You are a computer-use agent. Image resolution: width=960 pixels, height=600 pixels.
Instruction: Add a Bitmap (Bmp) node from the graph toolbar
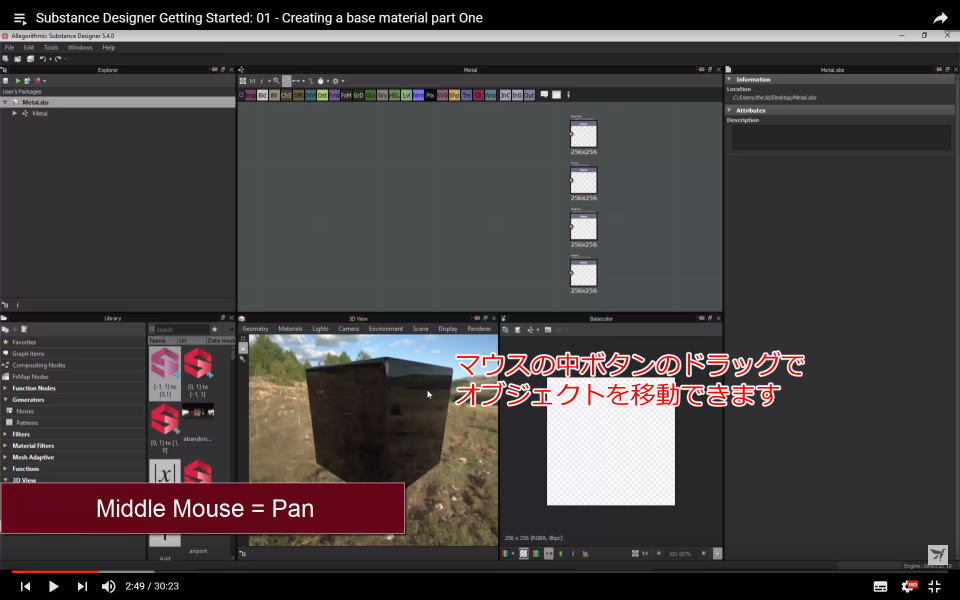(250, 96)
